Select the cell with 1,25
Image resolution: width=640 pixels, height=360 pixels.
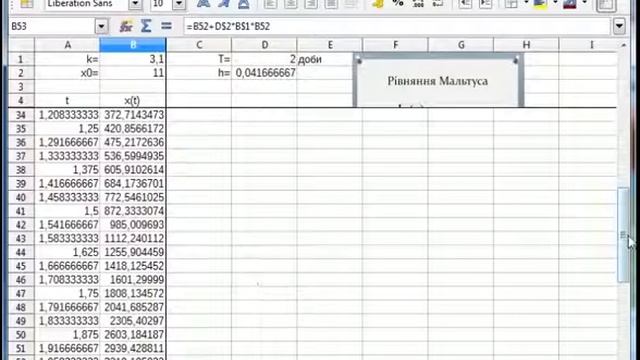click(67, 129)
